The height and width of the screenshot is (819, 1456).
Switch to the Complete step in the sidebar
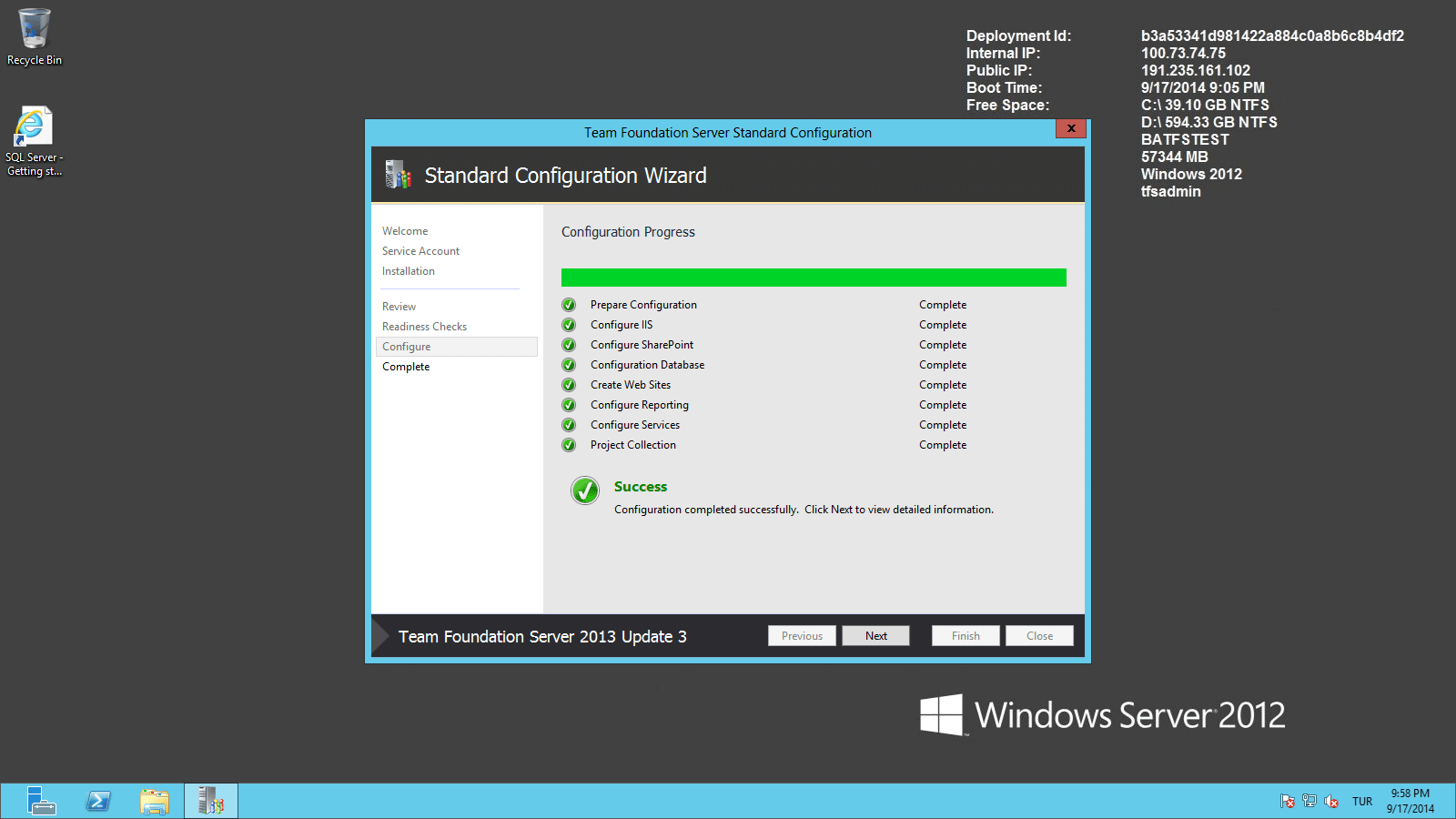point(406,366)
